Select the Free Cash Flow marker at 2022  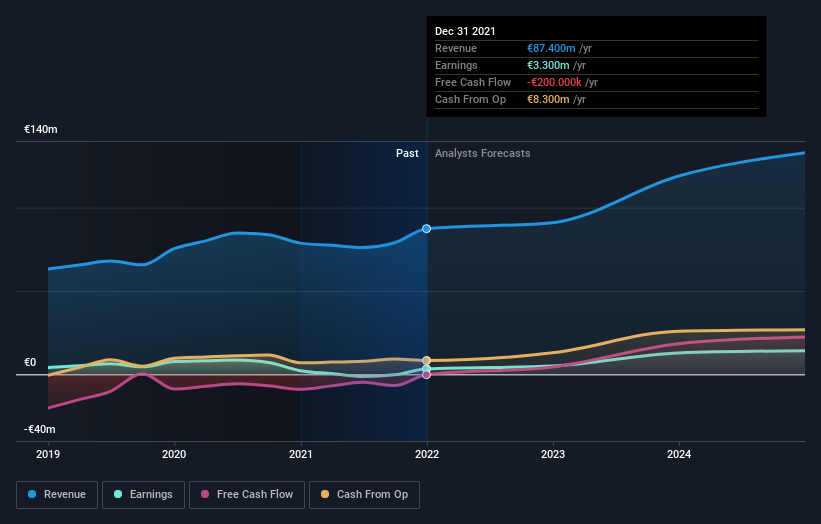(x=427, y=375)
